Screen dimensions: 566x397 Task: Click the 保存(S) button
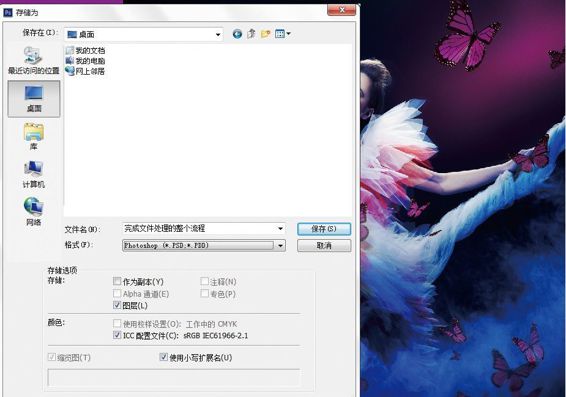pyautogui.click(x=324, y=229)
